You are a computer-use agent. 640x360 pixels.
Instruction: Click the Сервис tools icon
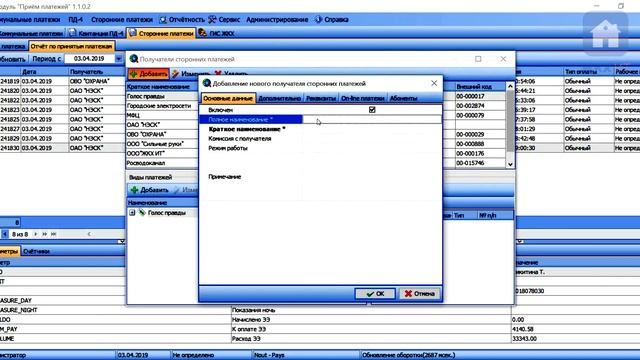click(x=212, y=20)
